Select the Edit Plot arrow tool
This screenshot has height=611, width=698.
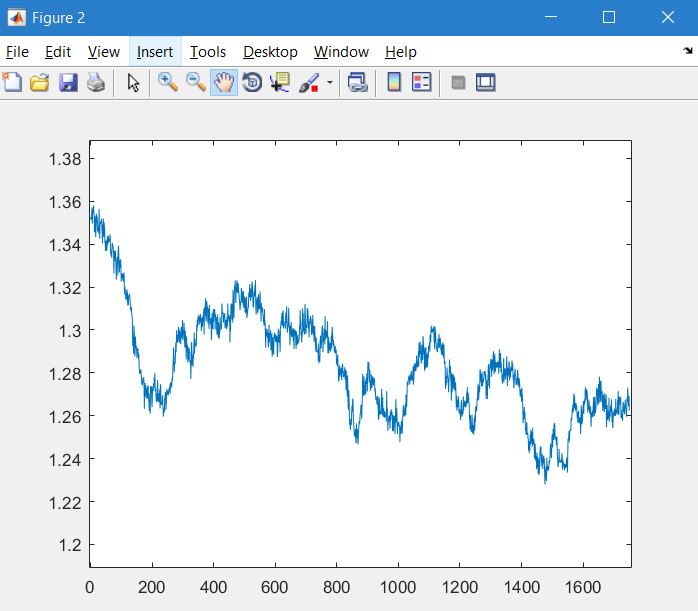pos(133,82)
